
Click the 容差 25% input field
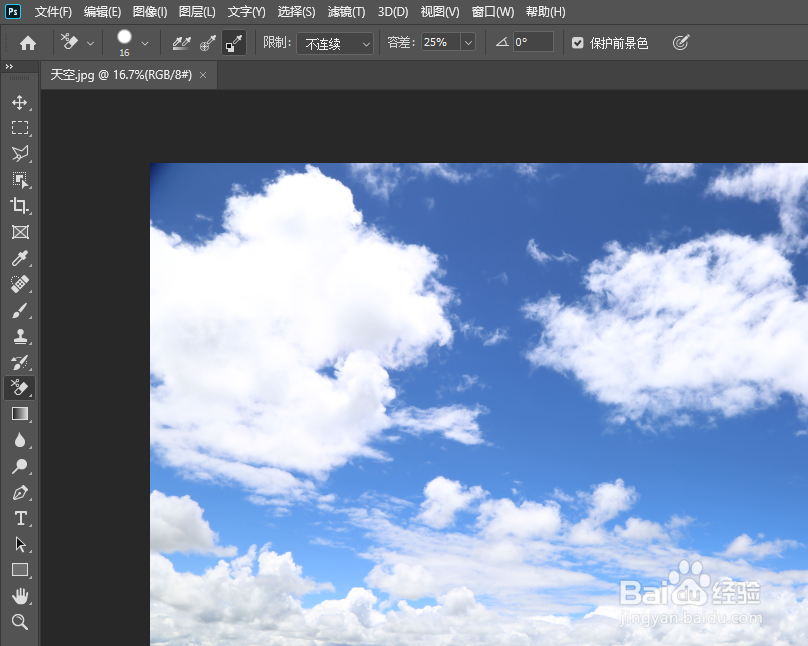pos(441,42)
